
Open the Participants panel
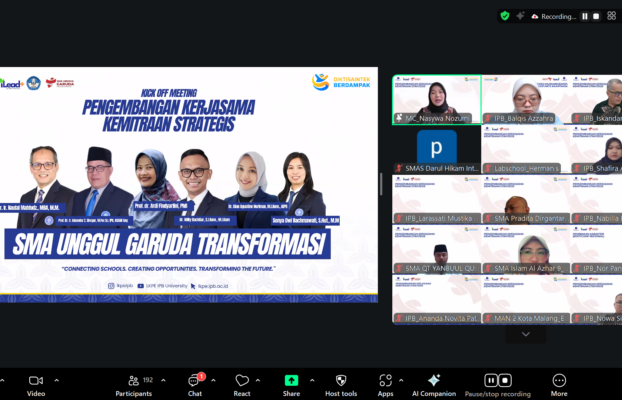click(134, 385)
